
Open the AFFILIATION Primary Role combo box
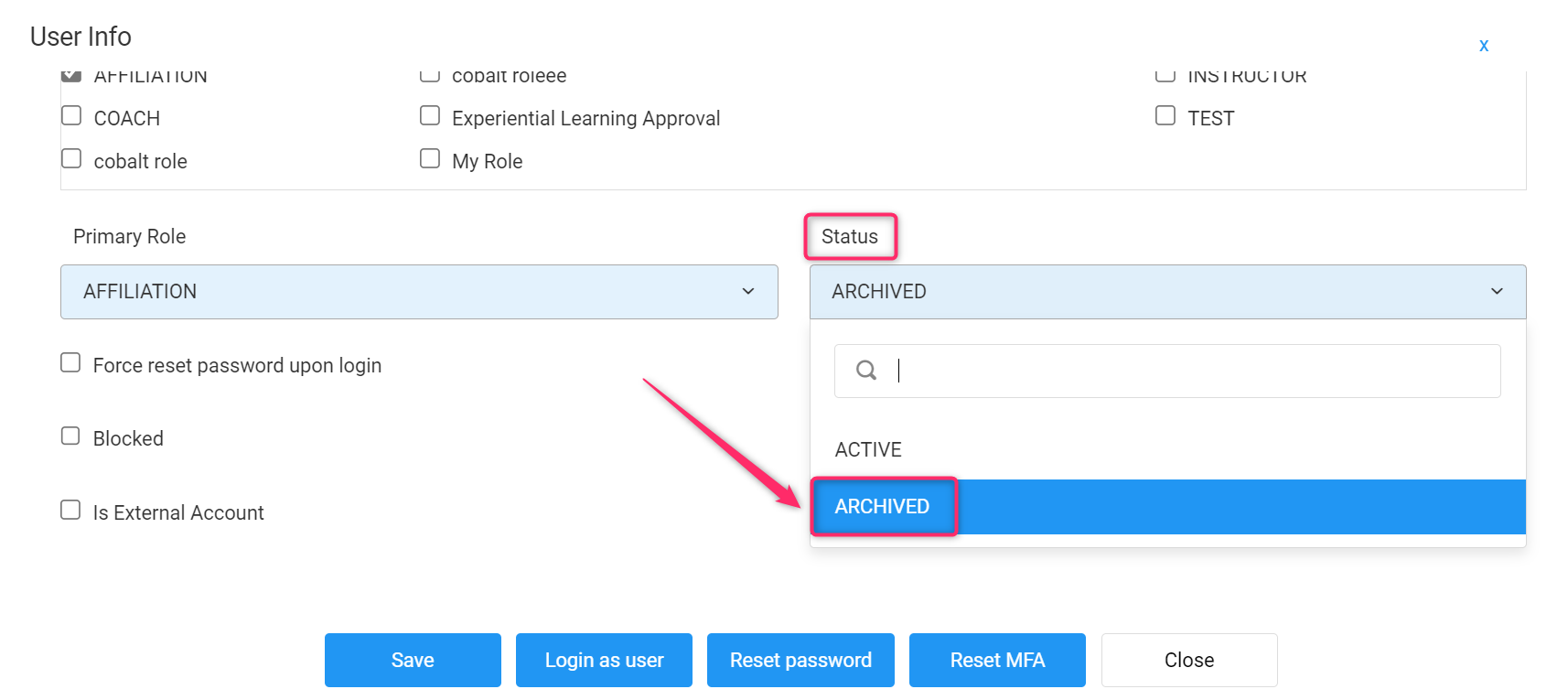(x=418, y=292)
